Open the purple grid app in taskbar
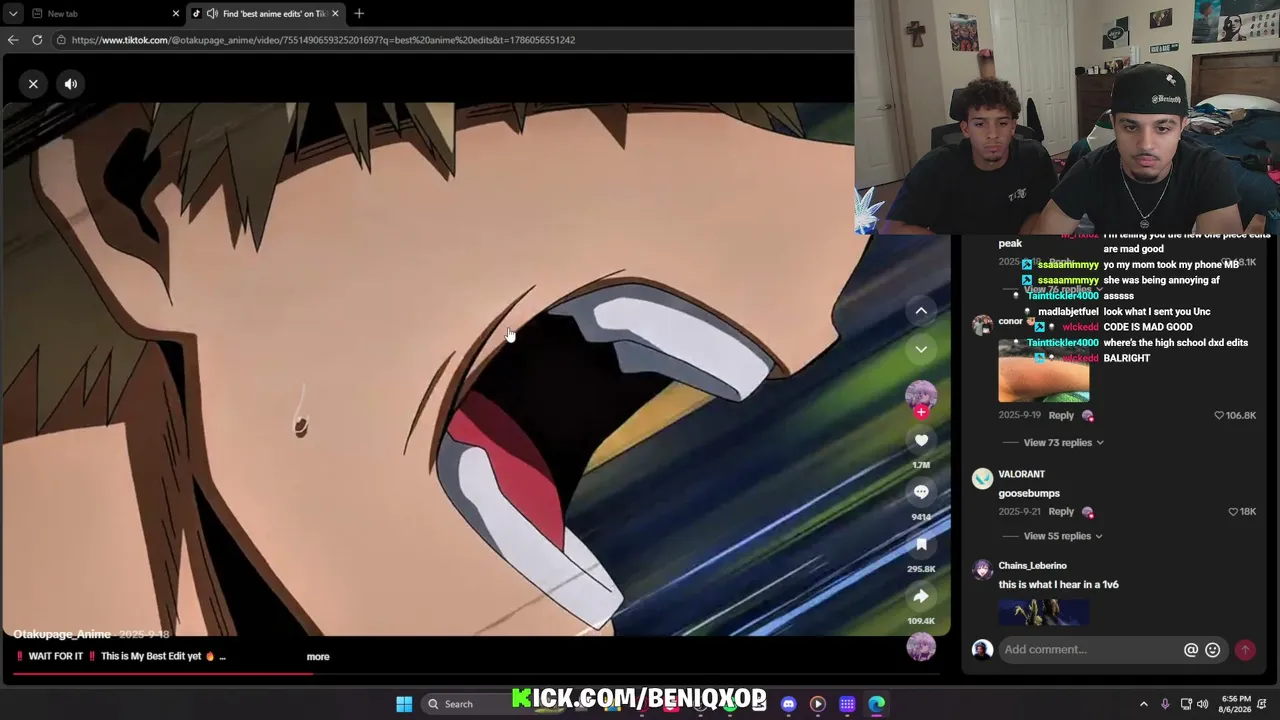This screenshot has height=720, width=1280. coord(847,704)
